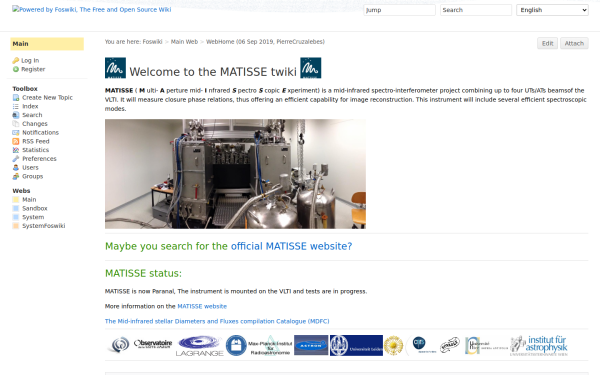This screenshot has width=600, height=375.
Task: Open the Register link
Action: pyautogui.click(x=33, y=69)
